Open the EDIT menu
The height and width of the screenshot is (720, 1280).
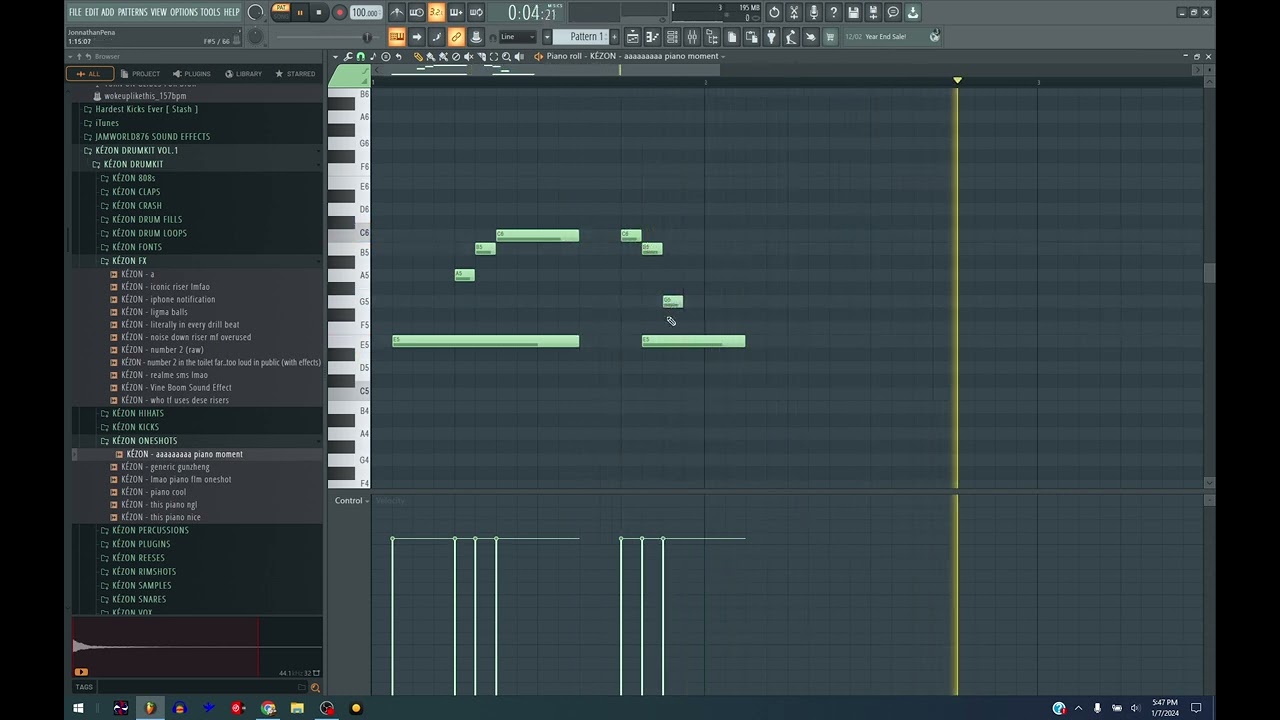pyautogui.click(x=92, y=12)
